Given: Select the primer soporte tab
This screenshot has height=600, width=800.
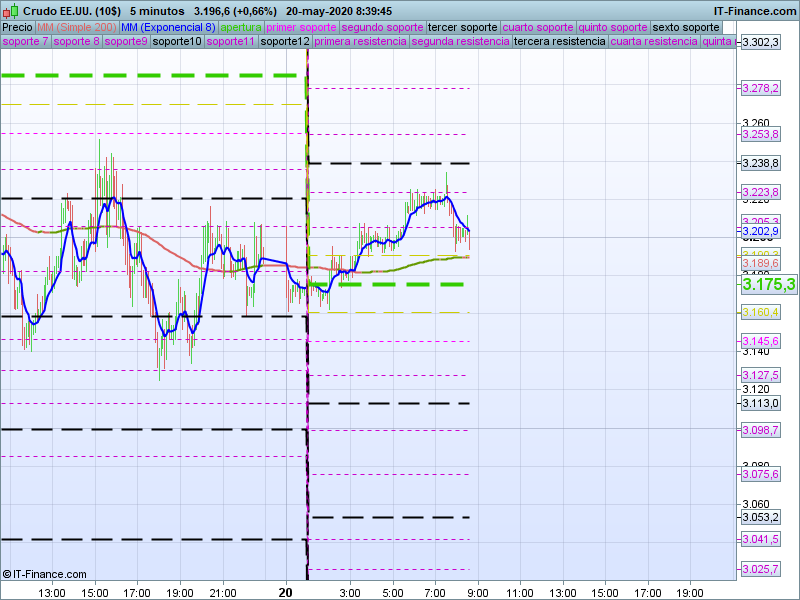Looking at the screenshot, I should pos(302,27).
